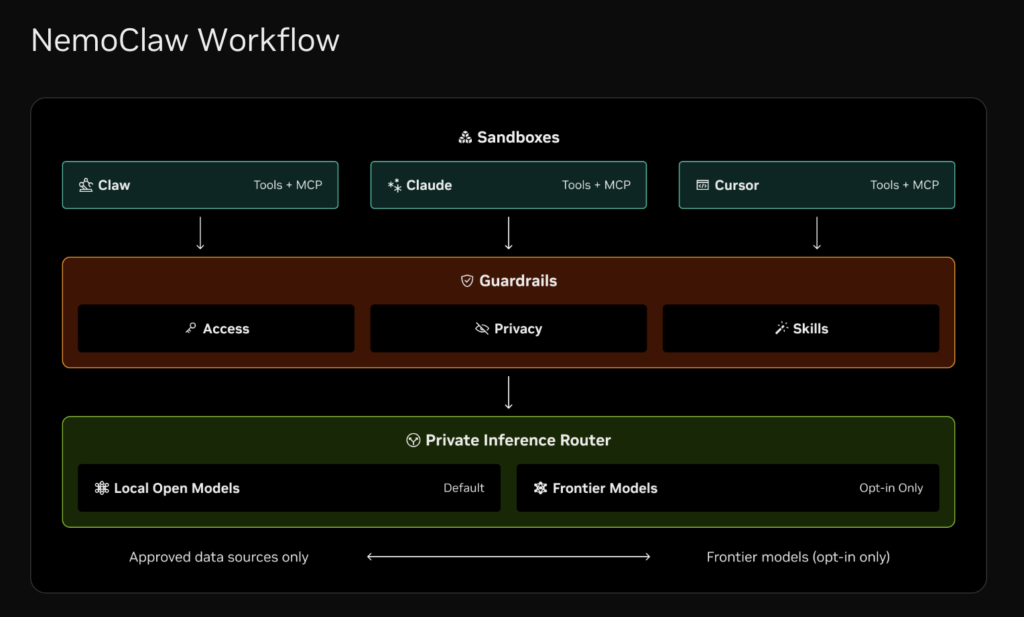Screen dimensions: 1024x617
Task: Open the Claw sandbox card
Action: [x=200, y=185]
